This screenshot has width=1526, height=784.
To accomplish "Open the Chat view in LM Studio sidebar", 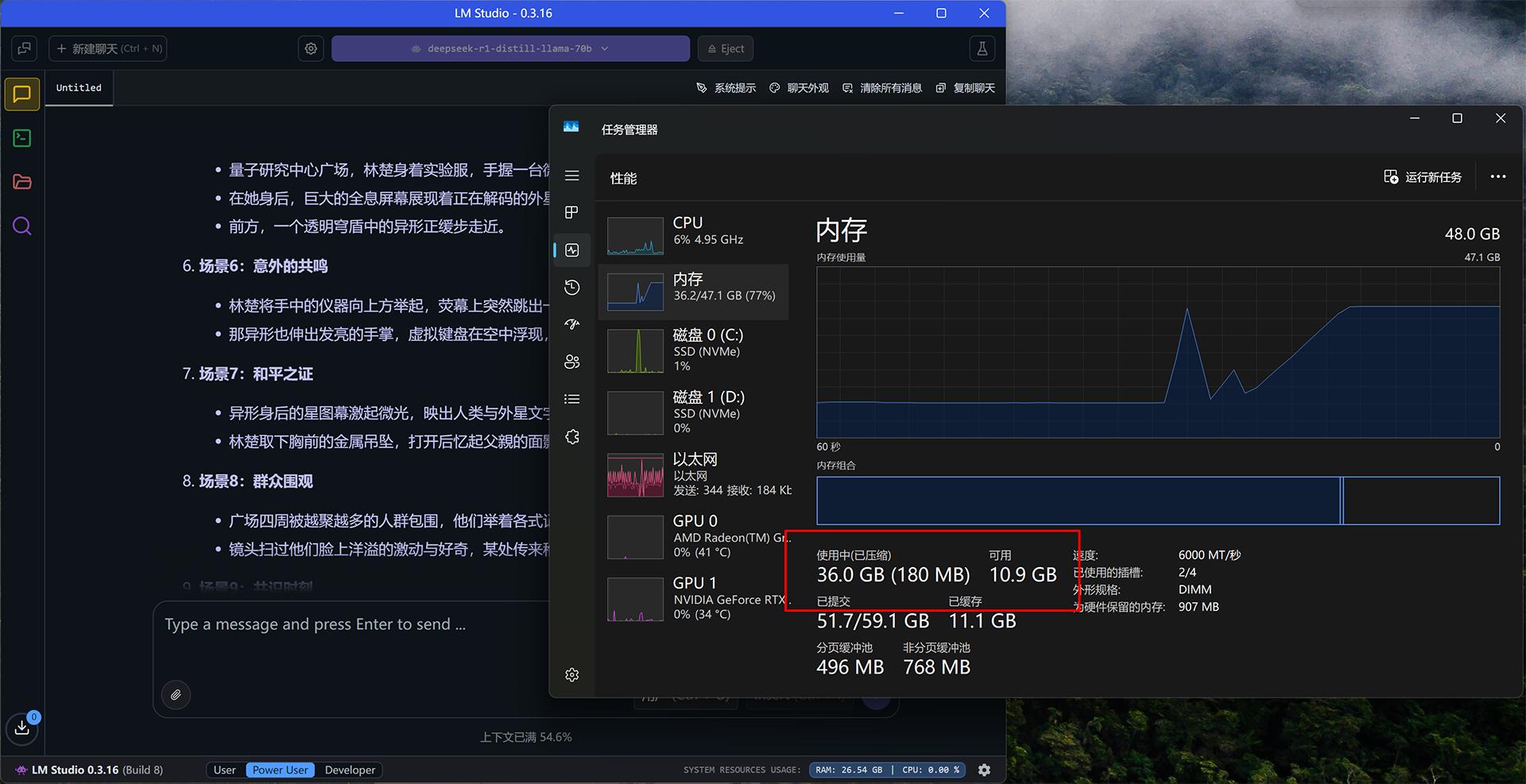I will tap(22, 95).
